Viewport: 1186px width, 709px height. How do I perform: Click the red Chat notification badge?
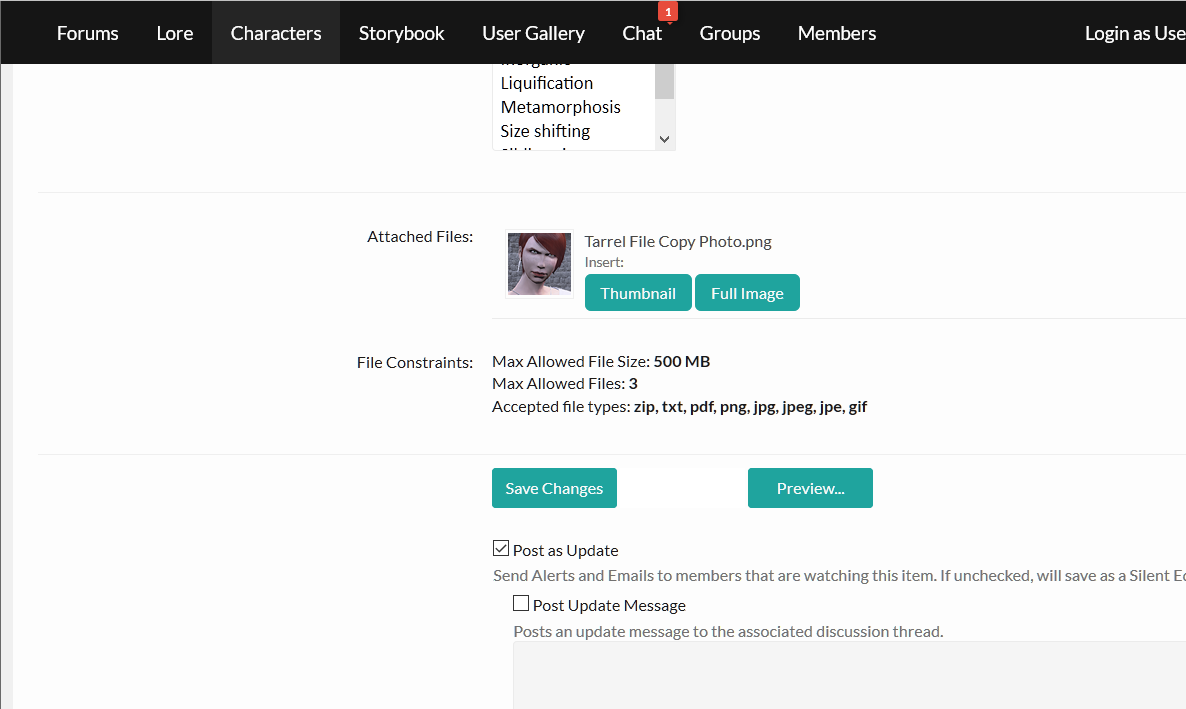coord(668,12)
